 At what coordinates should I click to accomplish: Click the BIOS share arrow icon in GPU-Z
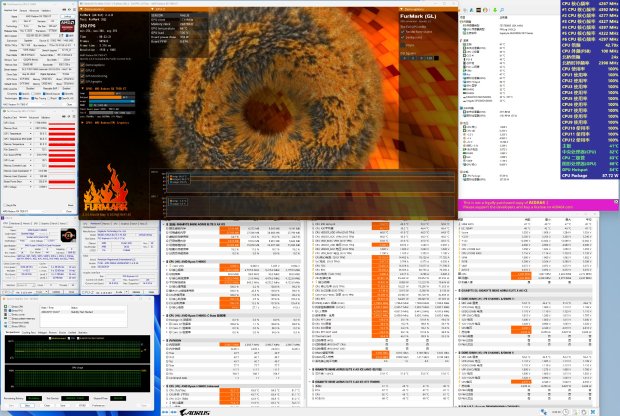coord(61,36)
